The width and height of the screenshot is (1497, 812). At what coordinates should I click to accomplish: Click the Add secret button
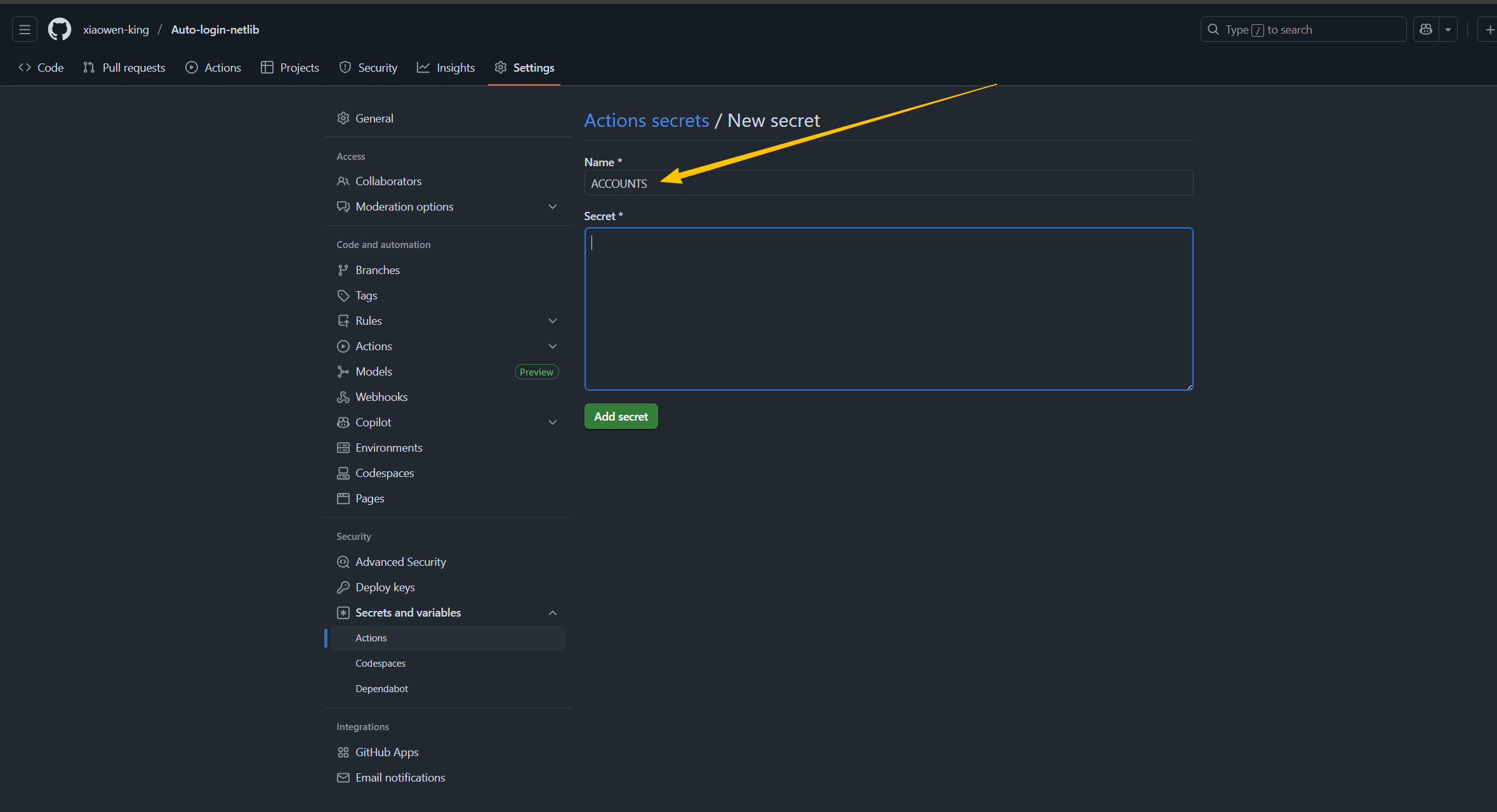(621, 417)
